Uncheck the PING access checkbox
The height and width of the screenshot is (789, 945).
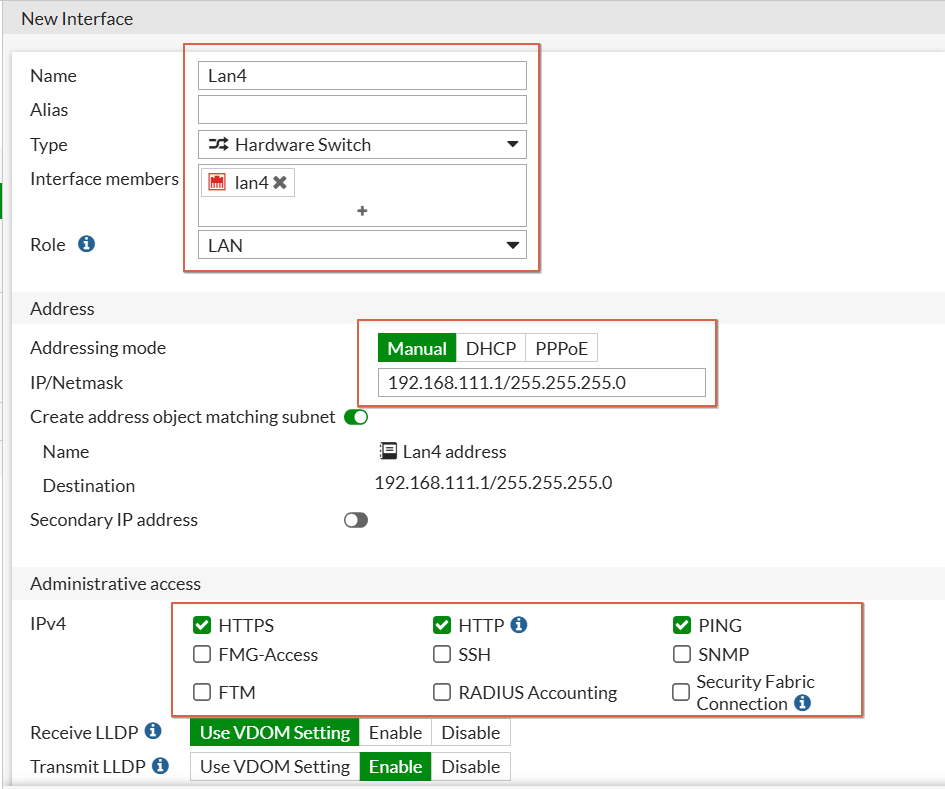682,625
